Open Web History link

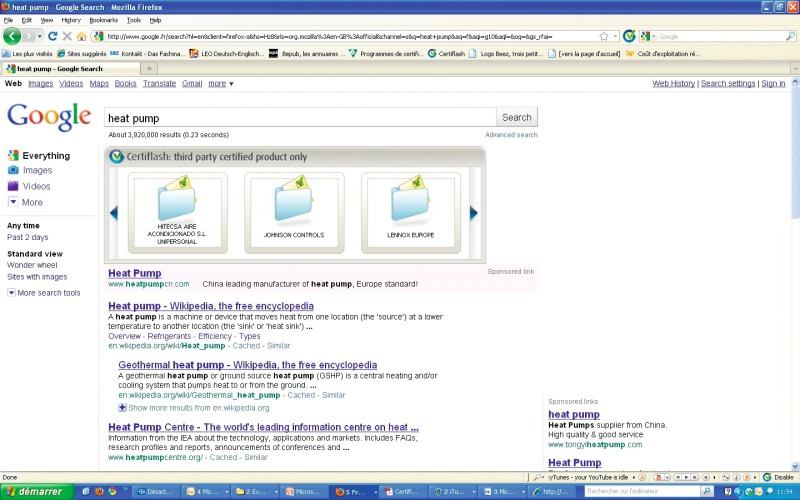coord(673,83)
